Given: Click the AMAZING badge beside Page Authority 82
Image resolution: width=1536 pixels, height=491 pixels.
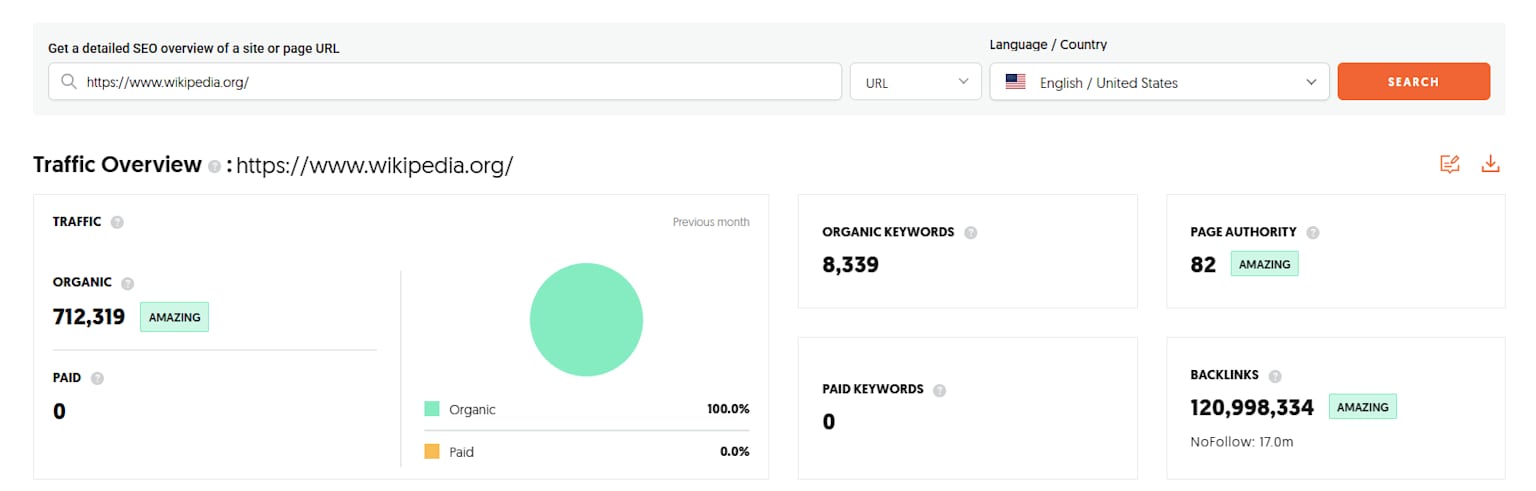Looking at the screenshot, I should point(1264,264).
